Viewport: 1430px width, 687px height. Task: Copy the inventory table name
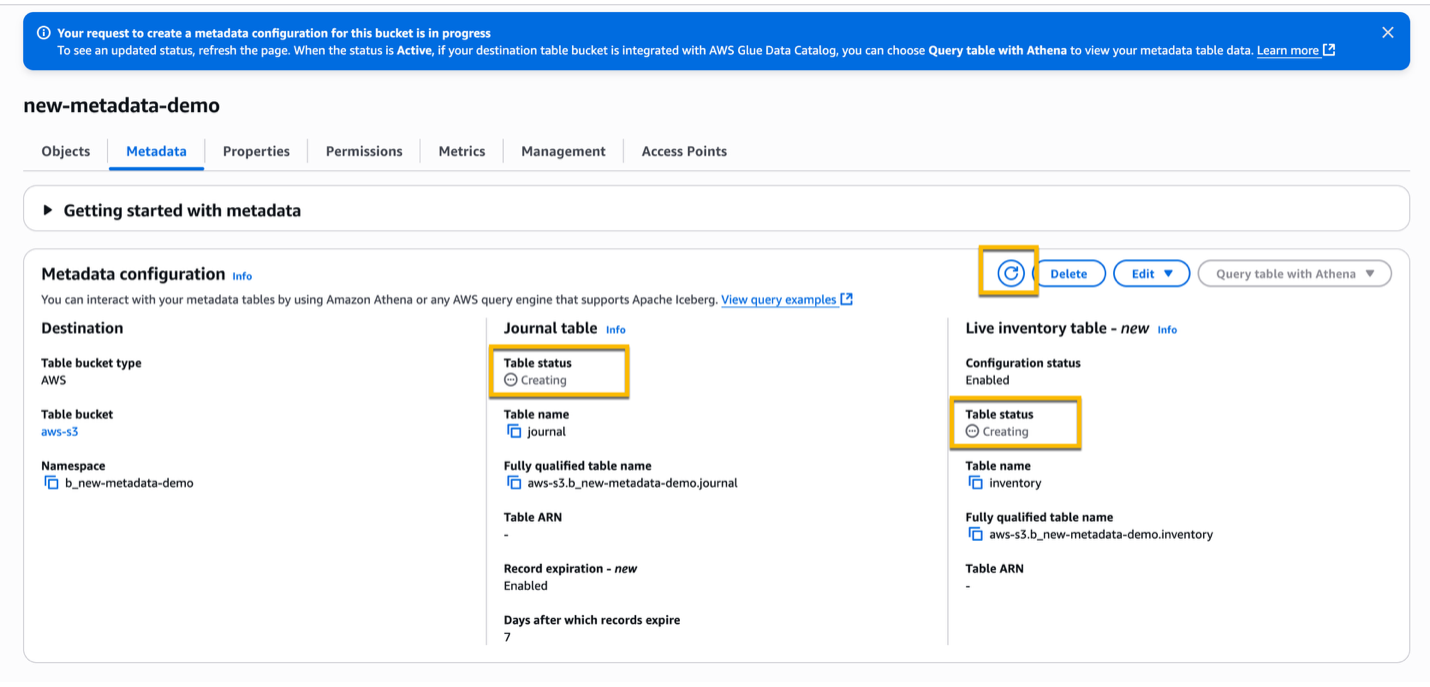[976, 482]
